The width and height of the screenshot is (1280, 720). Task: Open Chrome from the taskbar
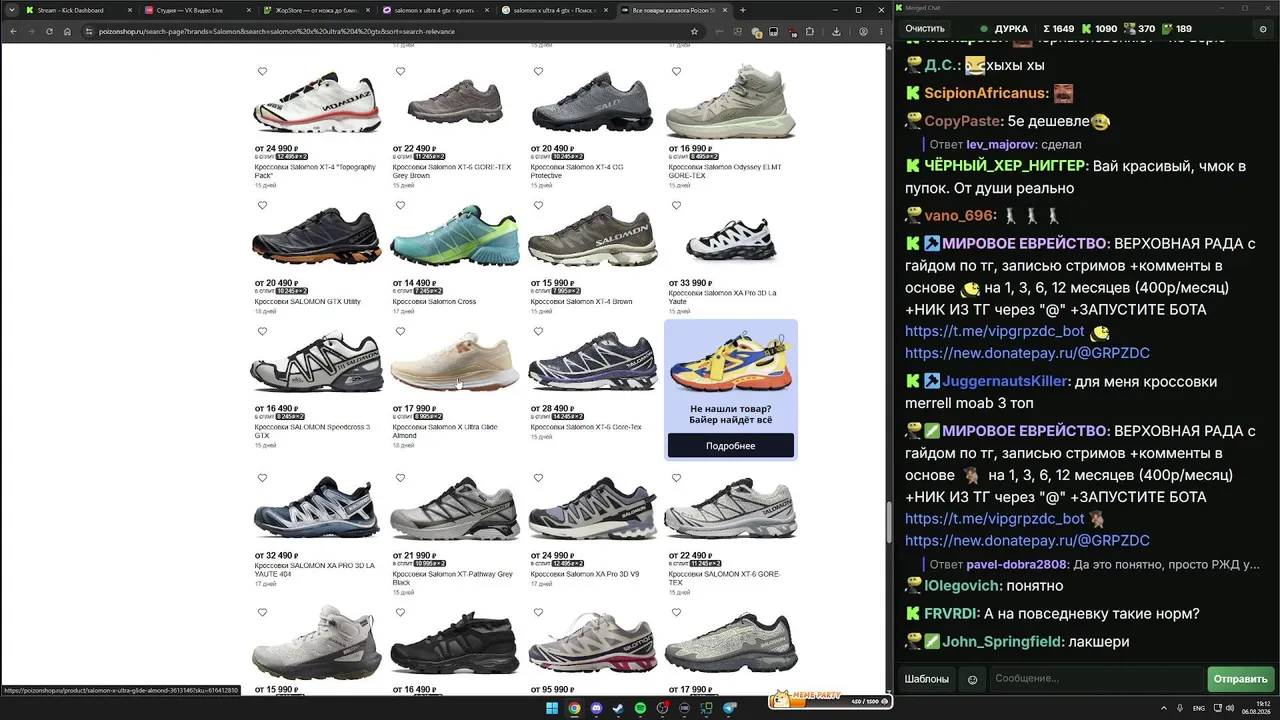coord(575,708)
